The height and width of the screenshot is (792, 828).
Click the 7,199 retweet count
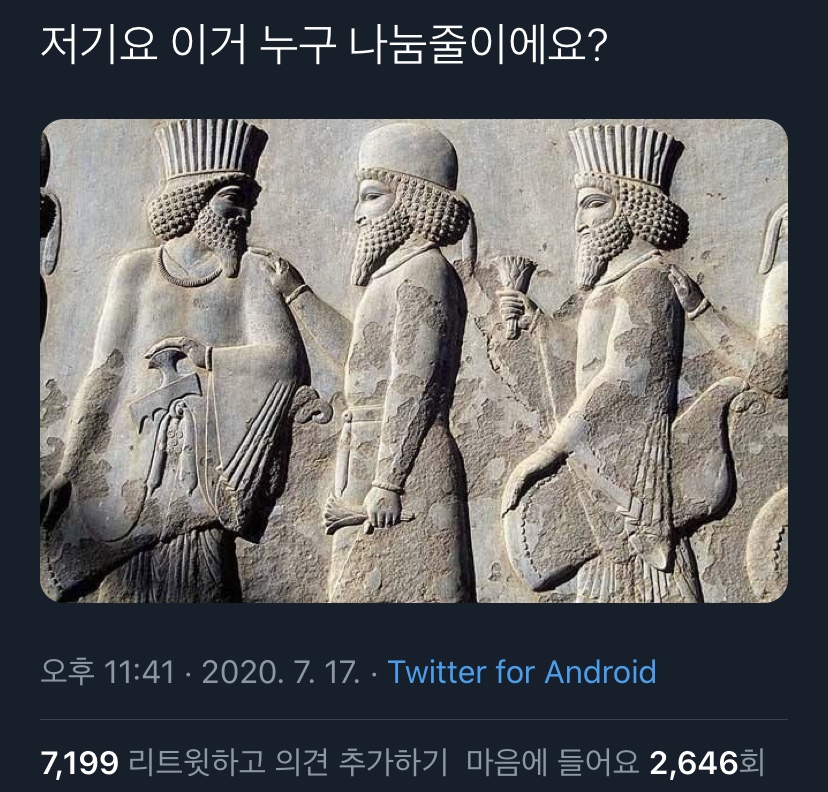pyautogui.click(x=80, y=762)
